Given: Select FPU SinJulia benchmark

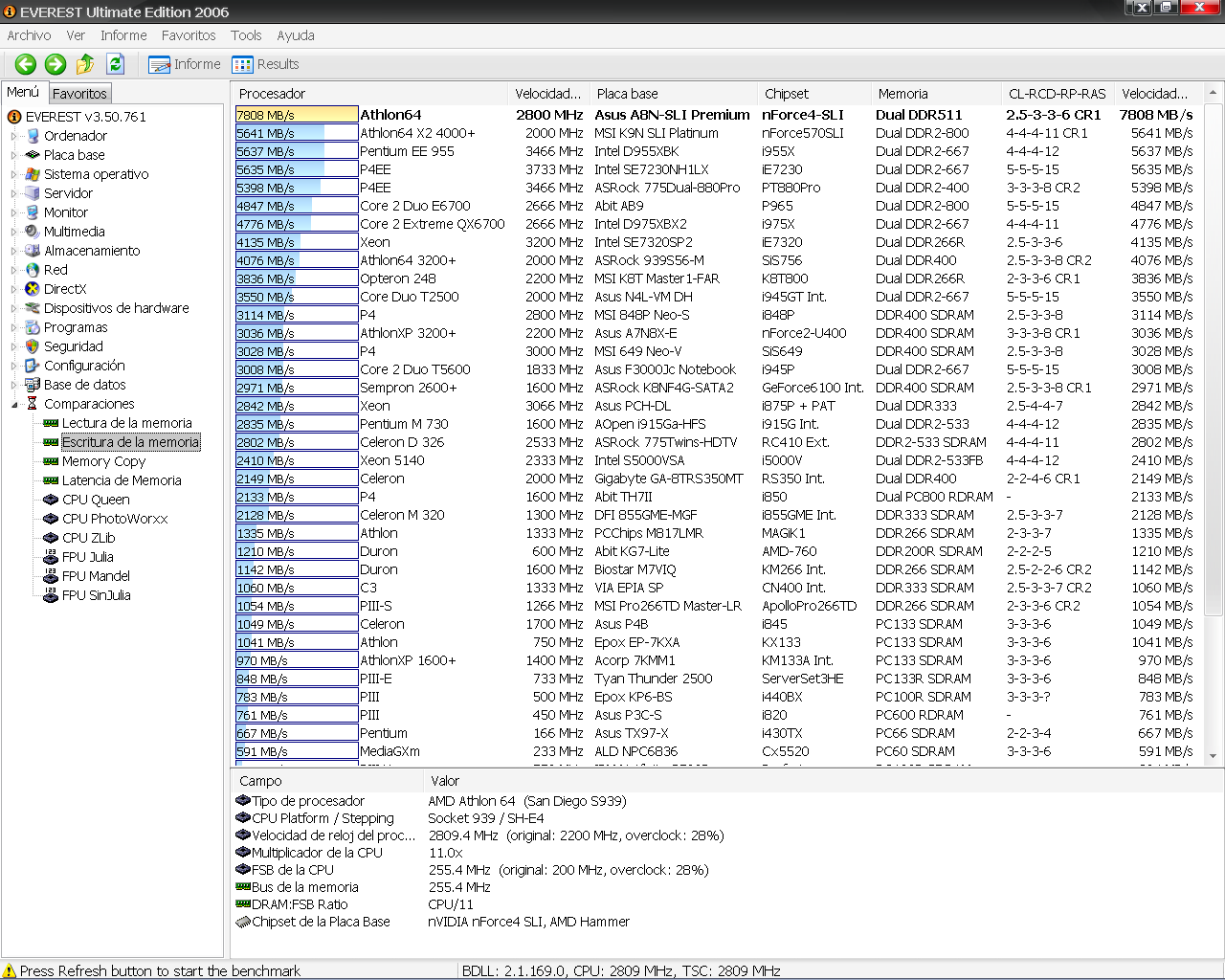Looking at the screenshot, I should tap(96, 595).
